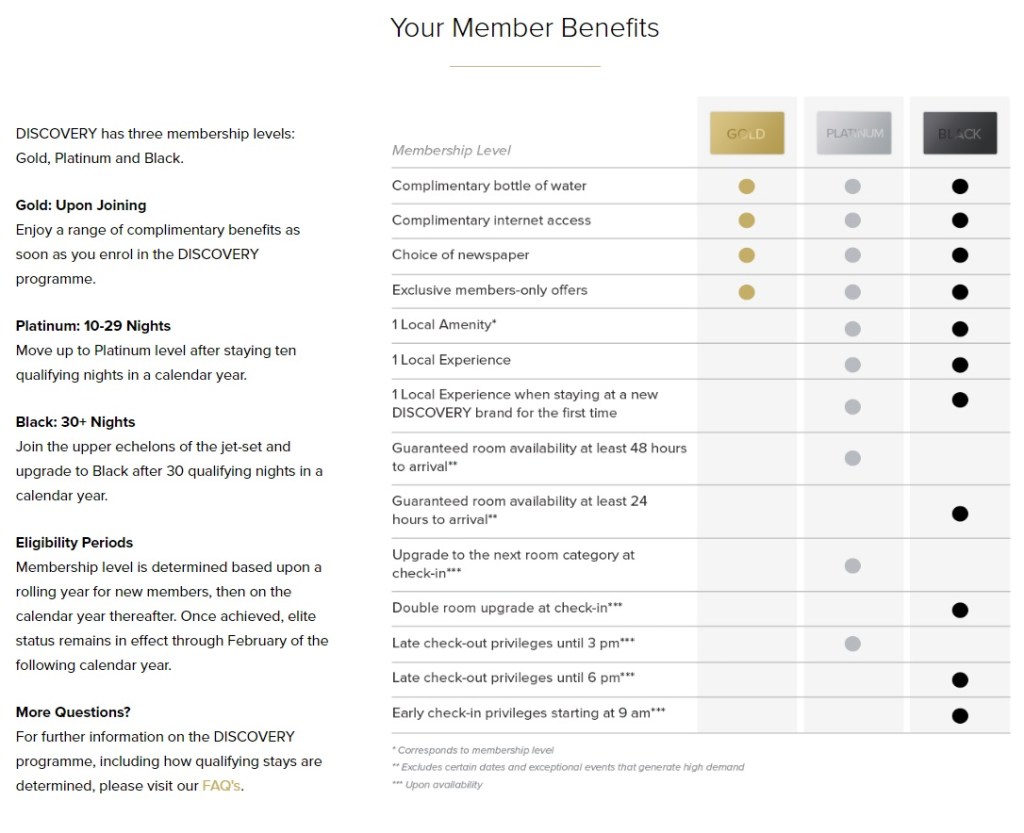This screenshot has height=833, width=1024.
Task: Click Black dot for early check-in at 9 am
Action: pos(960,715)
